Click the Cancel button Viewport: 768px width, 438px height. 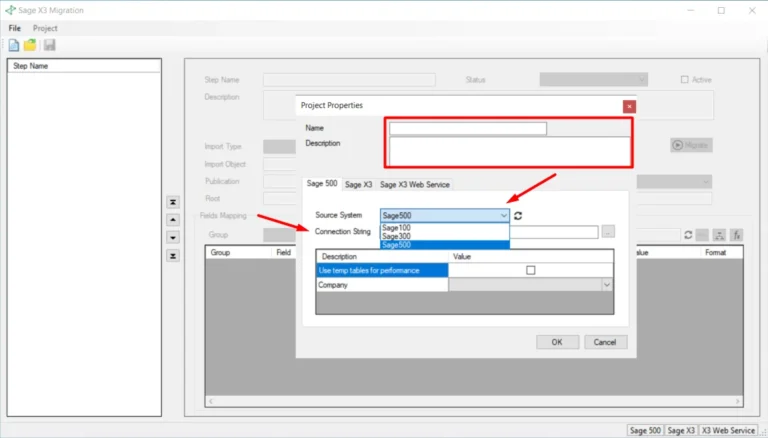[605, 342]
